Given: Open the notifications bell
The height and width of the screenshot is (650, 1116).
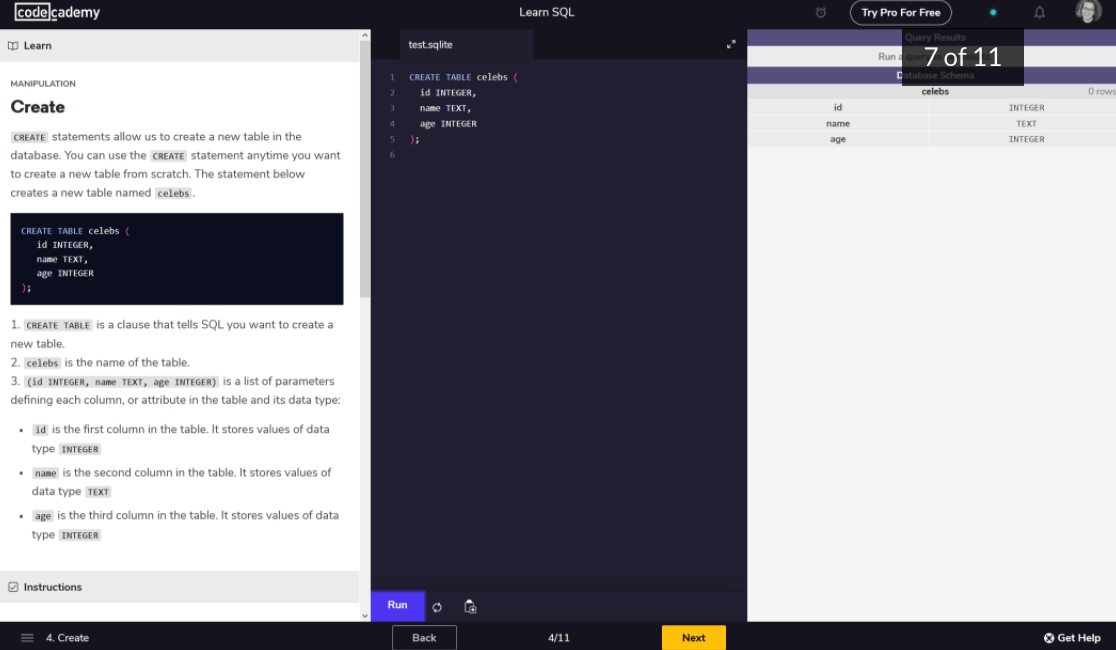Looking at the screenshot, I should 1039,13.
